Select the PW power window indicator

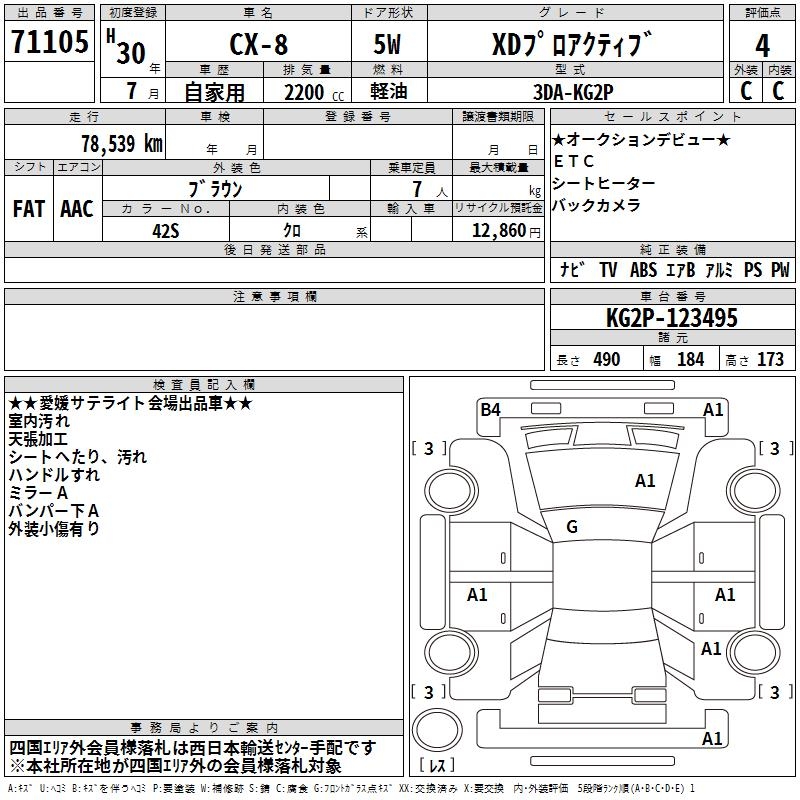coord(780,269)
